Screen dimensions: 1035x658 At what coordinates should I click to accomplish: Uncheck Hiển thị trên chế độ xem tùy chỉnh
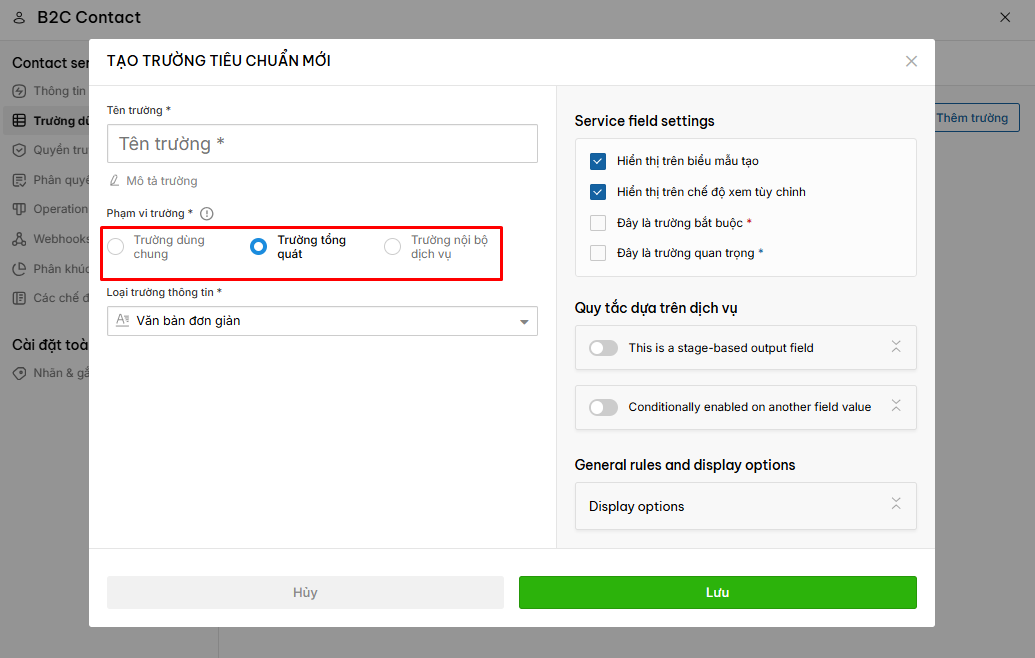pos(597,192)
